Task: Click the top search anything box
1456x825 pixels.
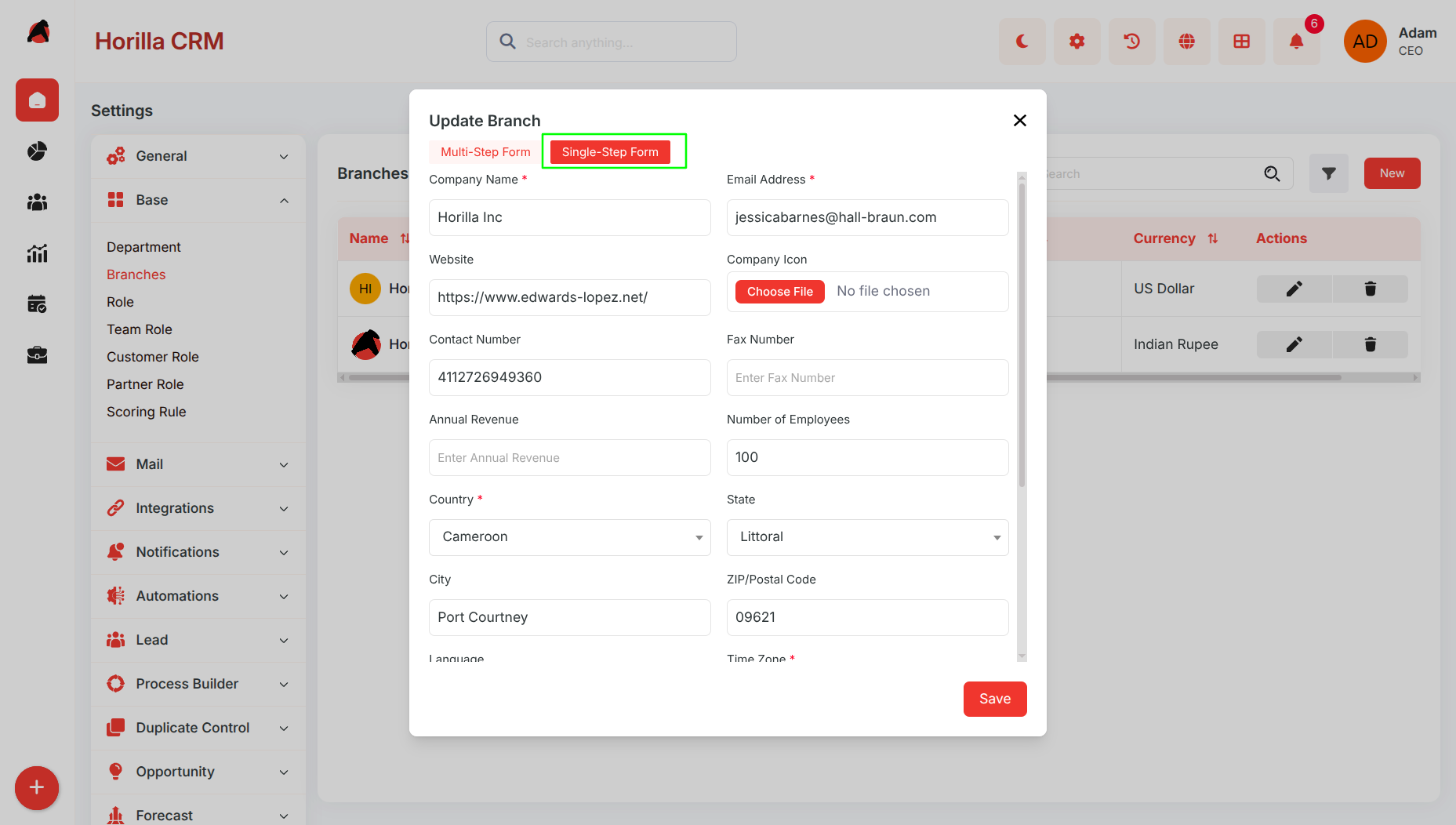Action: coord(612,42)
